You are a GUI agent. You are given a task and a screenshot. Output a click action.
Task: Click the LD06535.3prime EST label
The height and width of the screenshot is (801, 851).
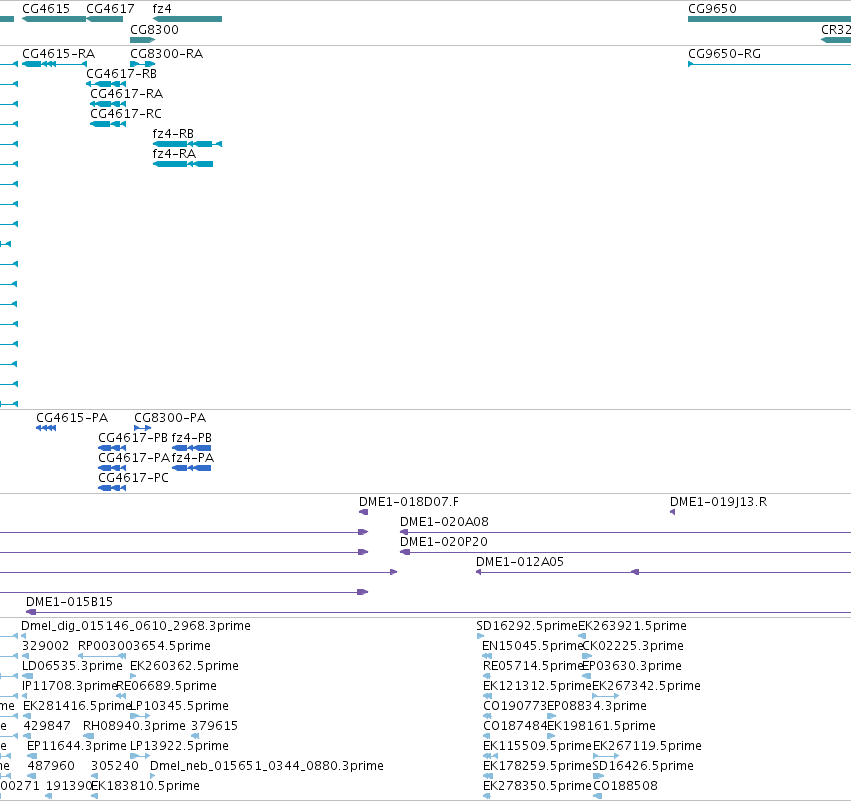tap(72, 666)
